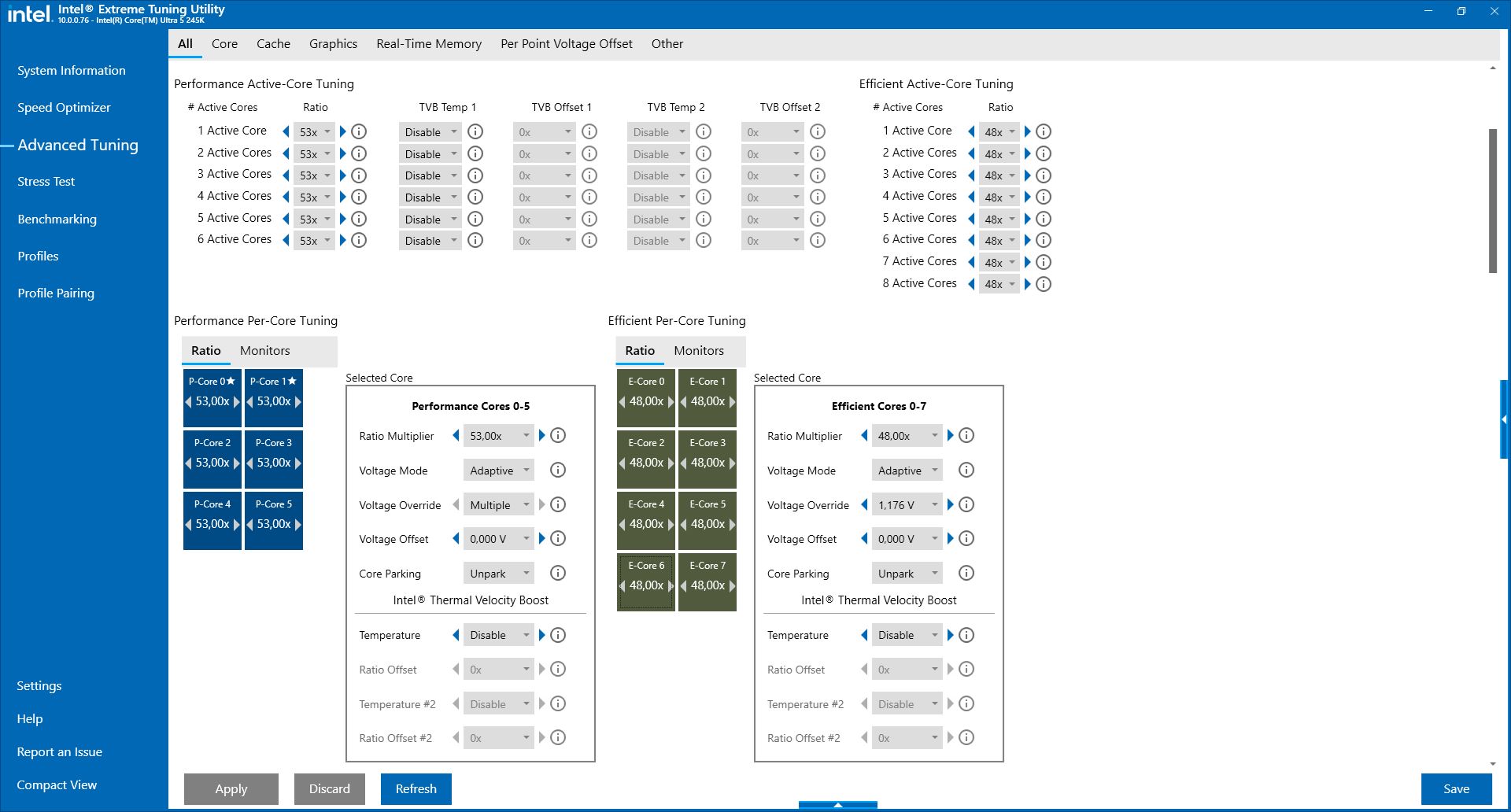Viewport: 1511px width, 812px height.
Task: Click the Apply button
Action: click(x=231, y=789)
